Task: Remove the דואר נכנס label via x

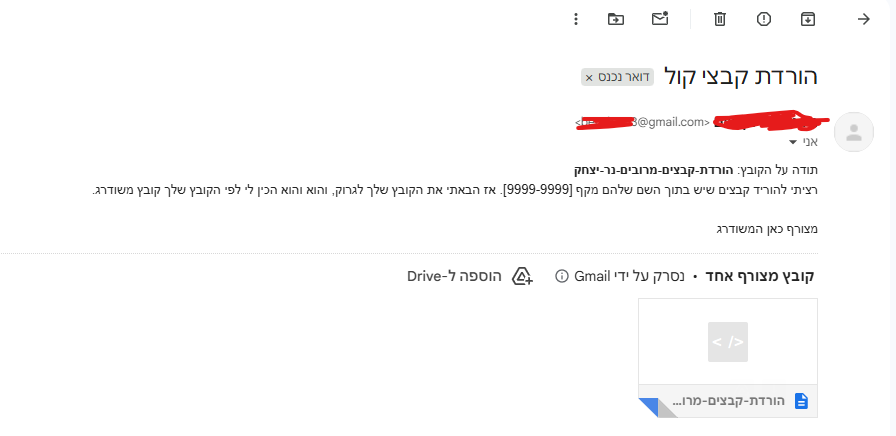Action: (x=589, y=78)
